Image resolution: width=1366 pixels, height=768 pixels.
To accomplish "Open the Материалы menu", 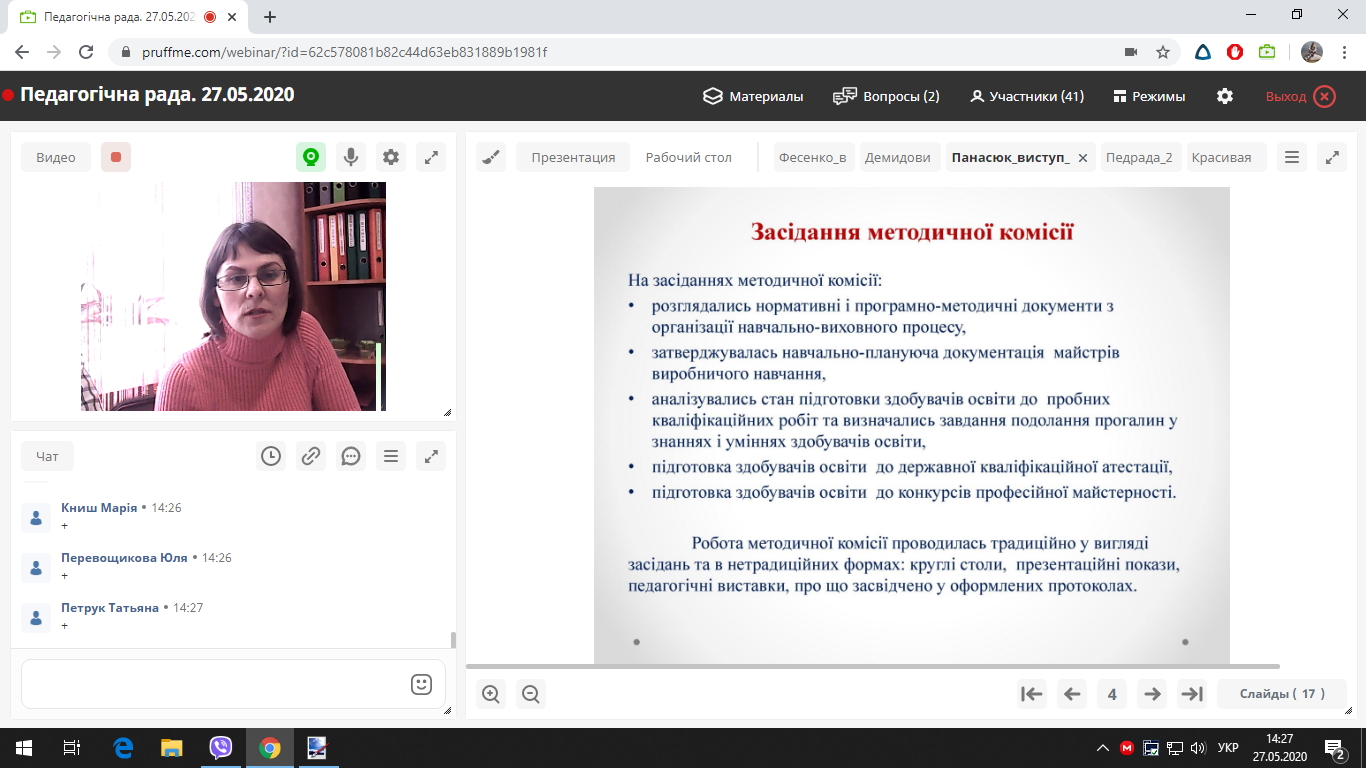I will point(753,96).
